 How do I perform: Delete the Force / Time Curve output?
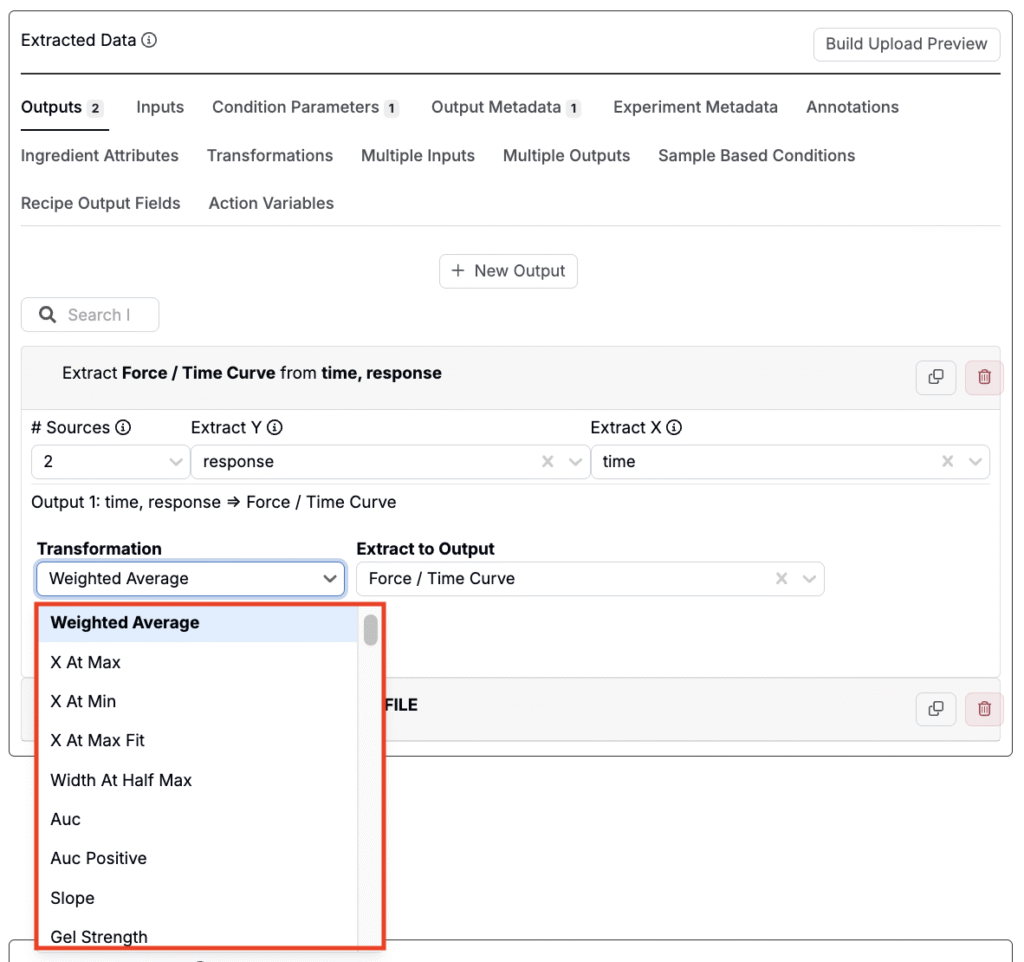coord(984,377)
